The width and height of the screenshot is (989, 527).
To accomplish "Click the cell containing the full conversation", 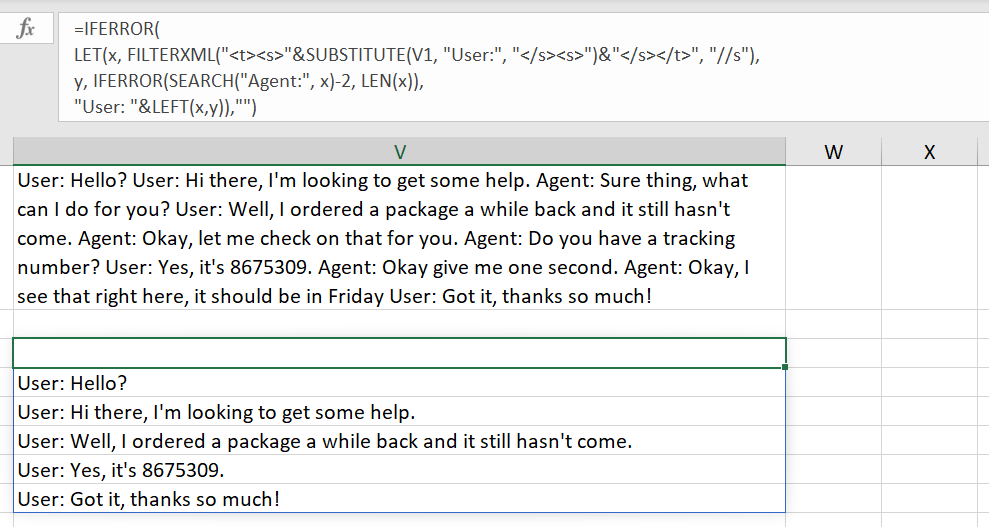I will [399, 238].
